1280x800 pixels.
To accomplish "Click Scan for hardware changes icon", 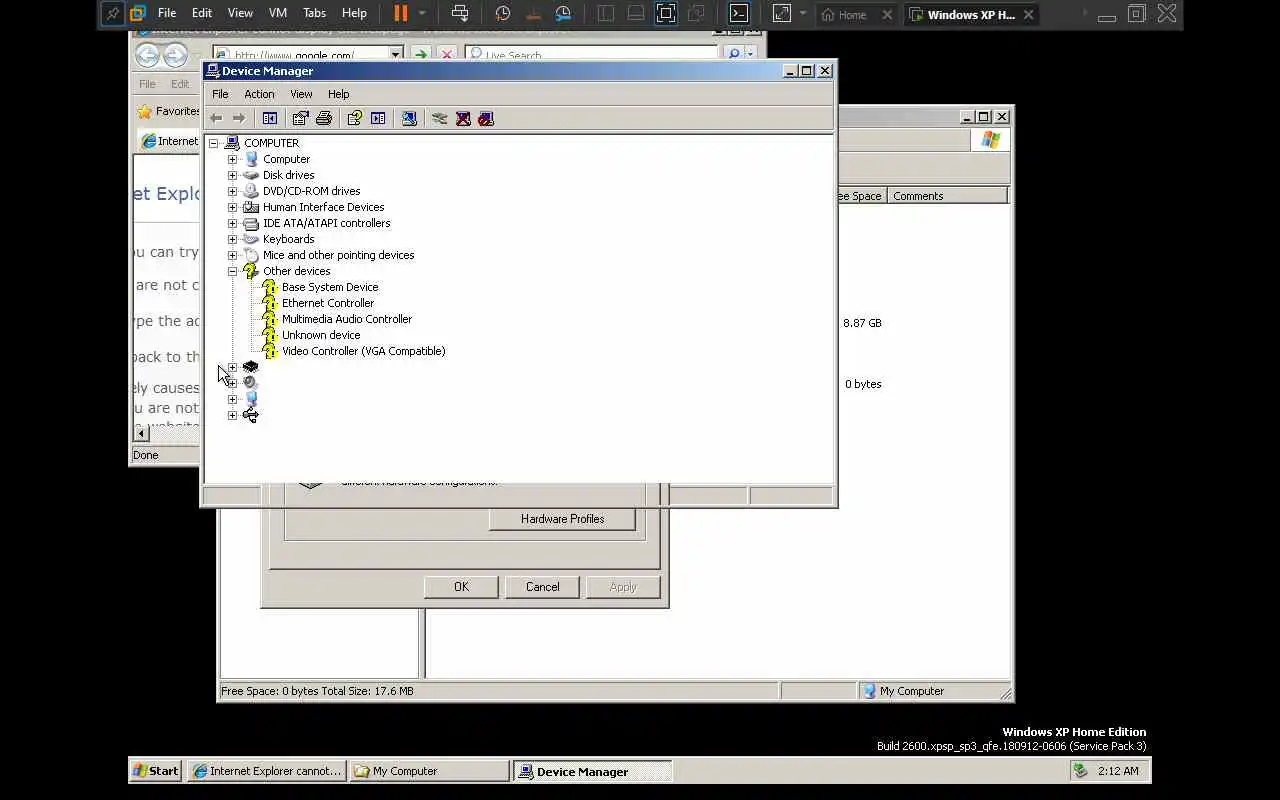I will (x=409, y=118).
